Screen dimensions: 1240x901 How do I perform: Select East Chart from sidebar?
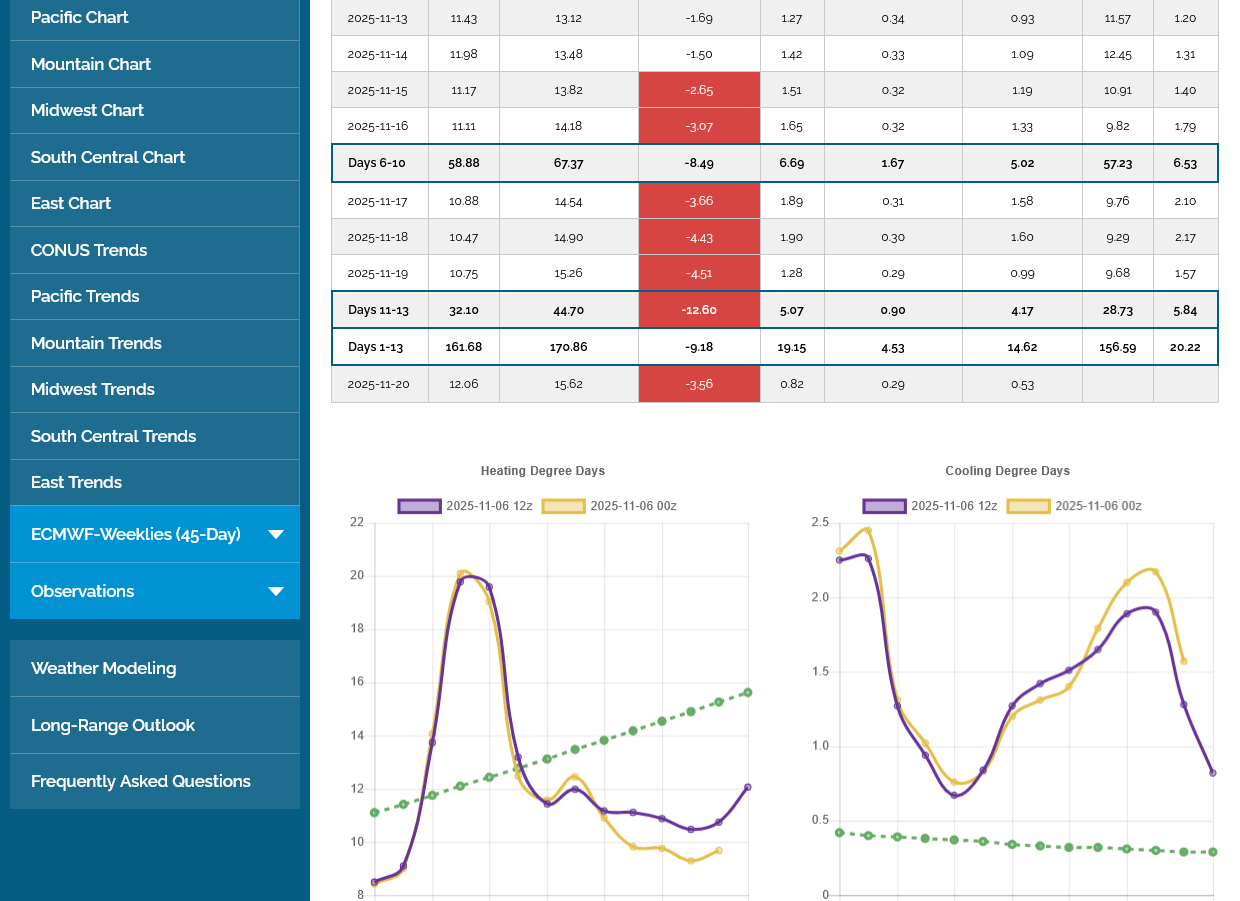click(71, 203)
